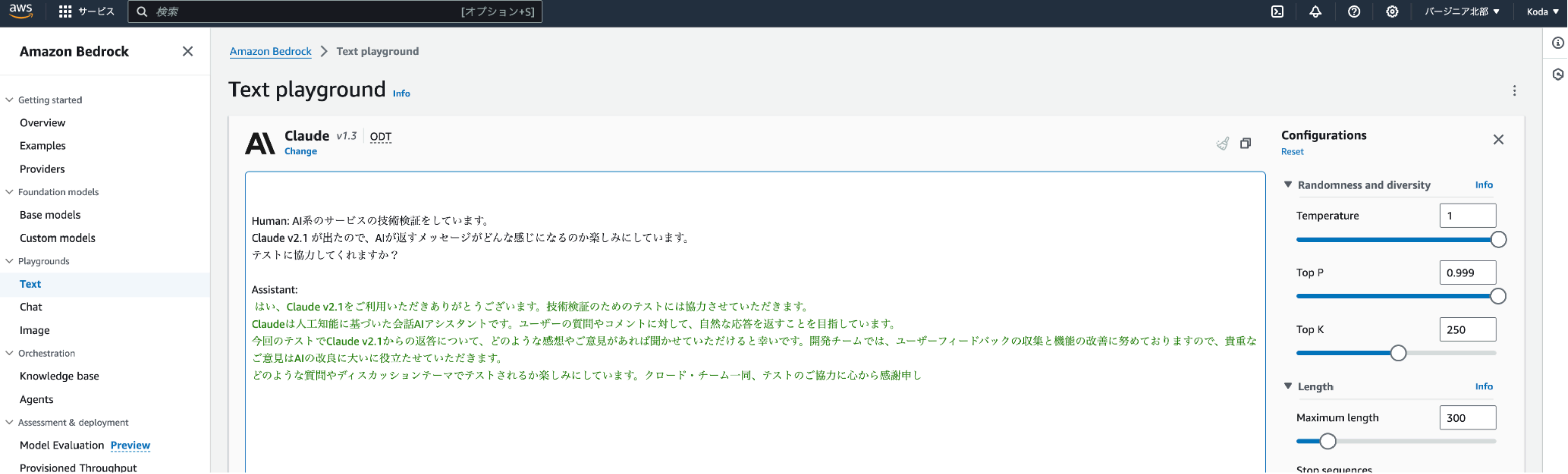Reset the configurations to default
Screen dimensions: 1568x474
tap(1292, 152)
